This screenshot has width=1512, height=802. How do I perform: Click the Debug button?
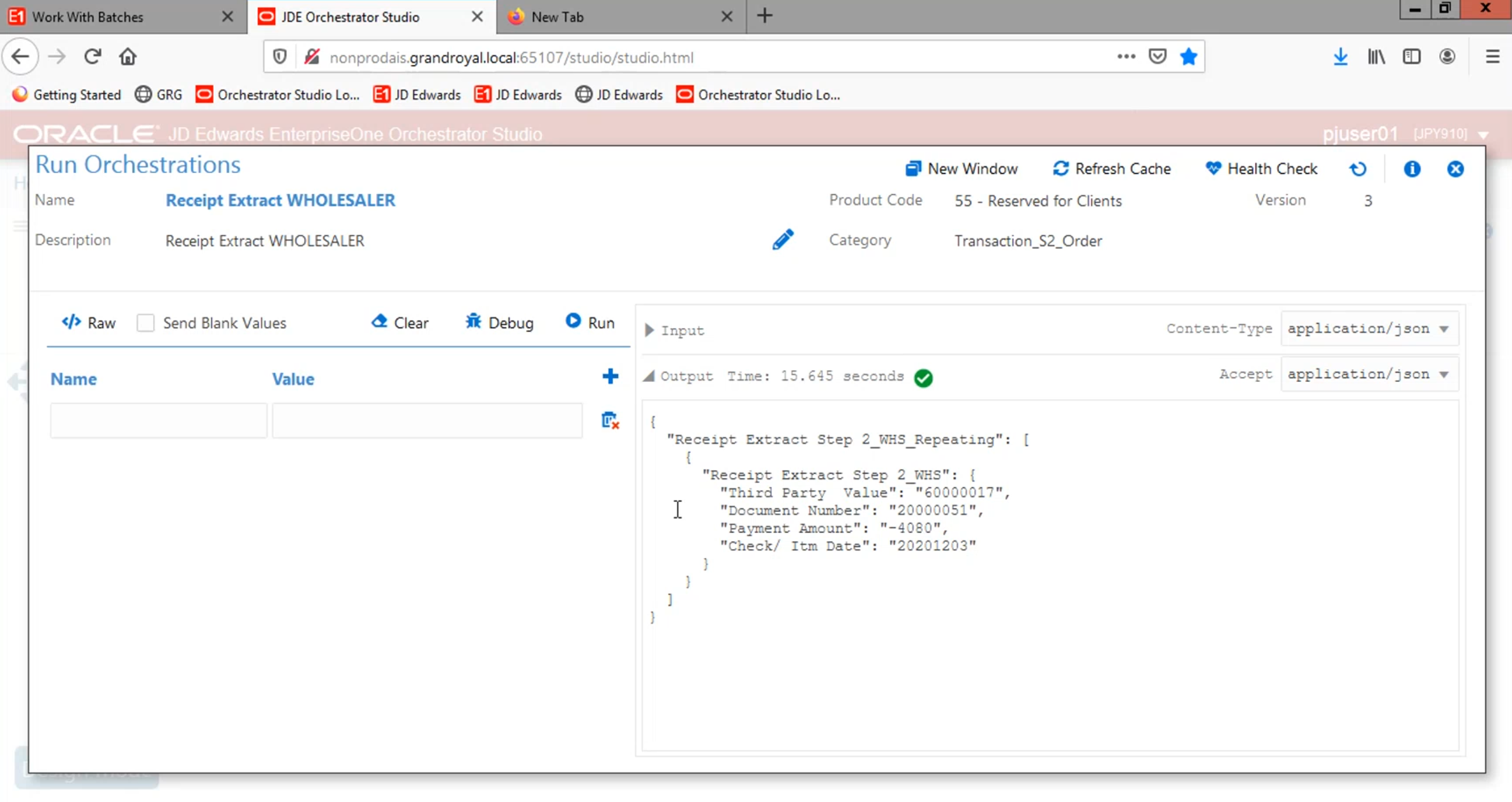pos(499,322)
